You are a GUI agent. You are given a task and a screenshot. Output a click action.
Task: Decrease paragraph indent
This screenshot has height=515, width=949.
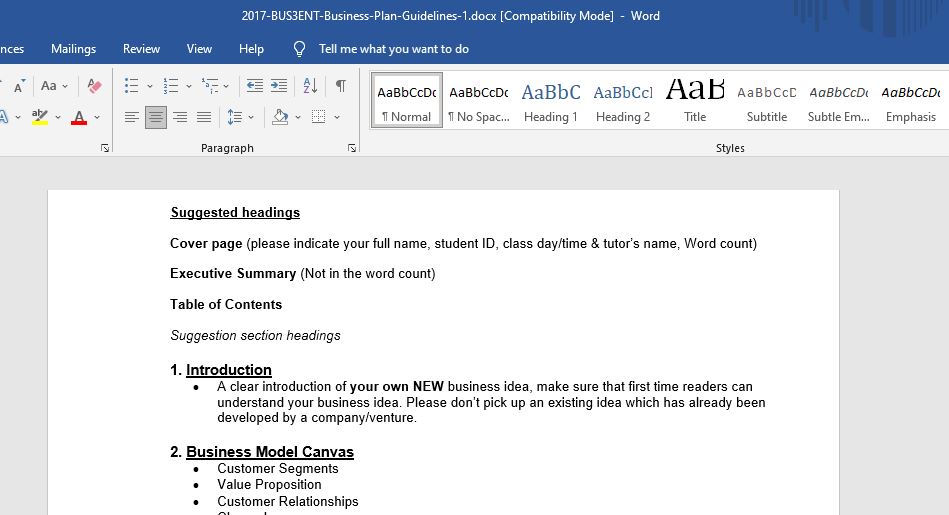click(x=255, y=86)
